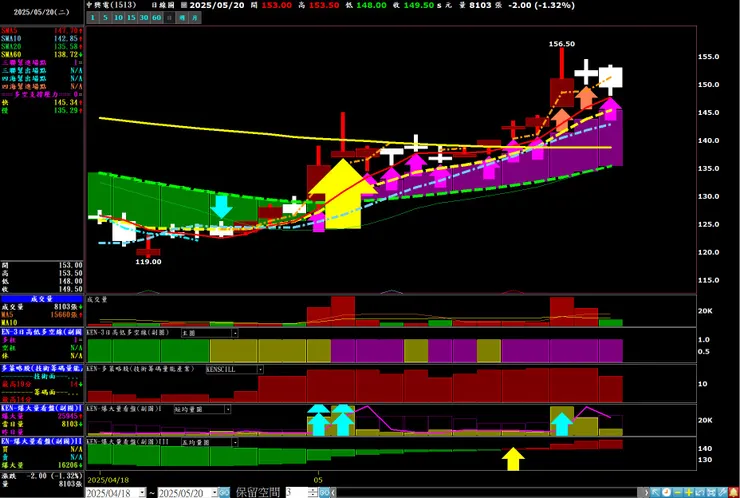
Task: Select the EN-3日高低多空線(副圖) panel header
Action: pos(42,332)
